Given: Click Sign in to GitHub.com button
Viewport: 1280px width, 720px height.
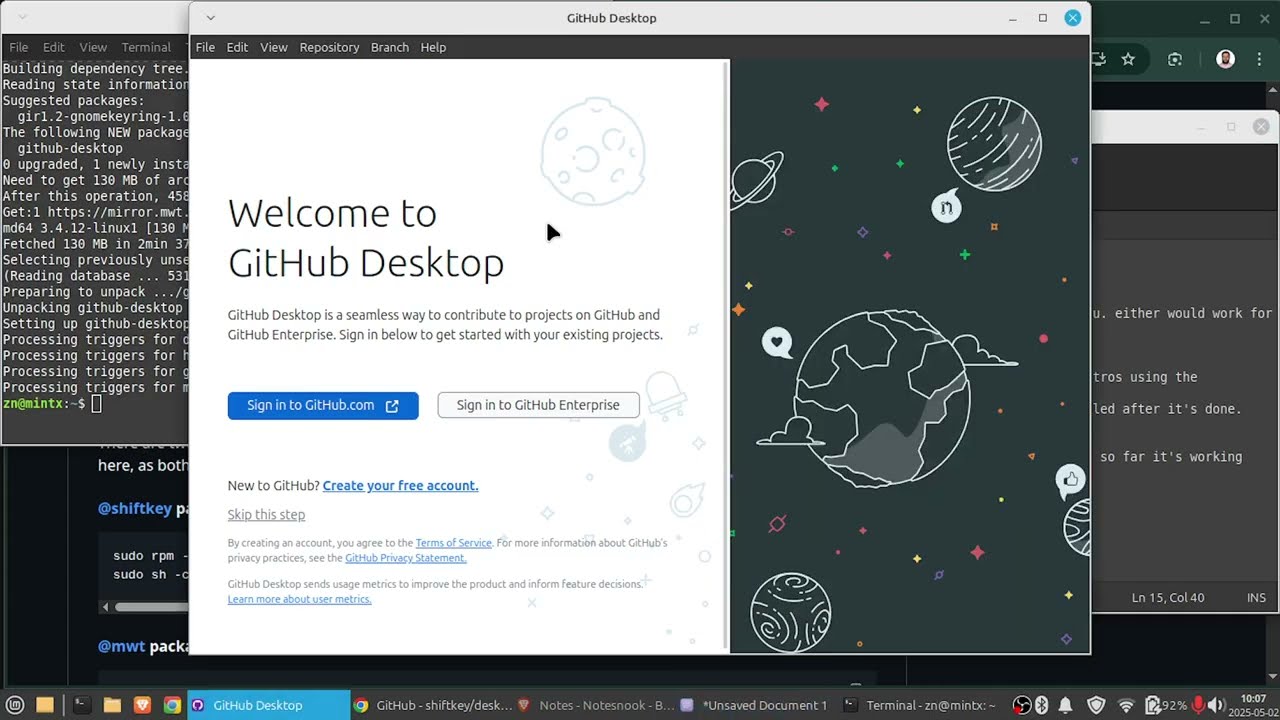Looking at the screenshot, I should [x=323, y=405].
